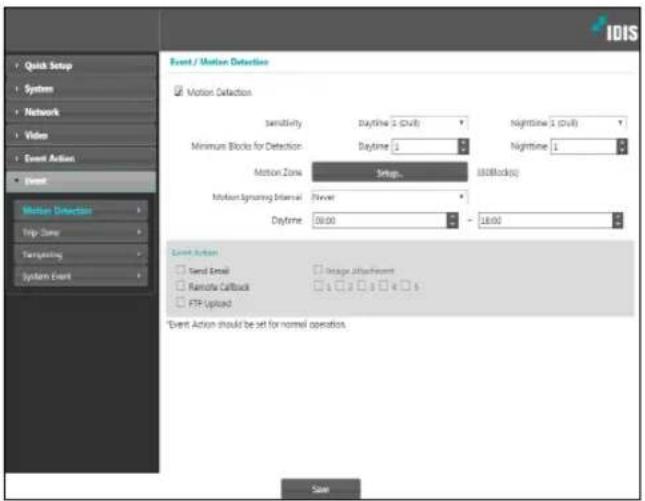Open the Video menu
The image size is (645, 501).
81,135
